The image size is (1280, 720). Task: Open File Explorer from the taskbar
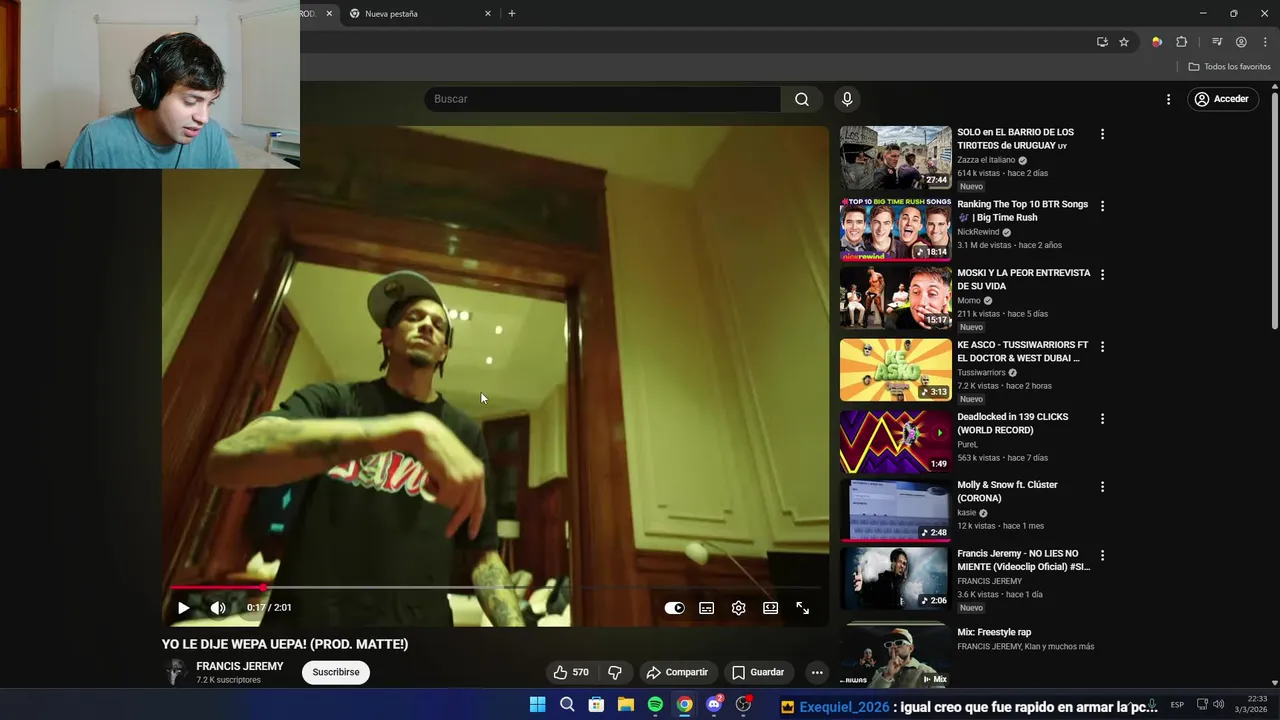626,705
